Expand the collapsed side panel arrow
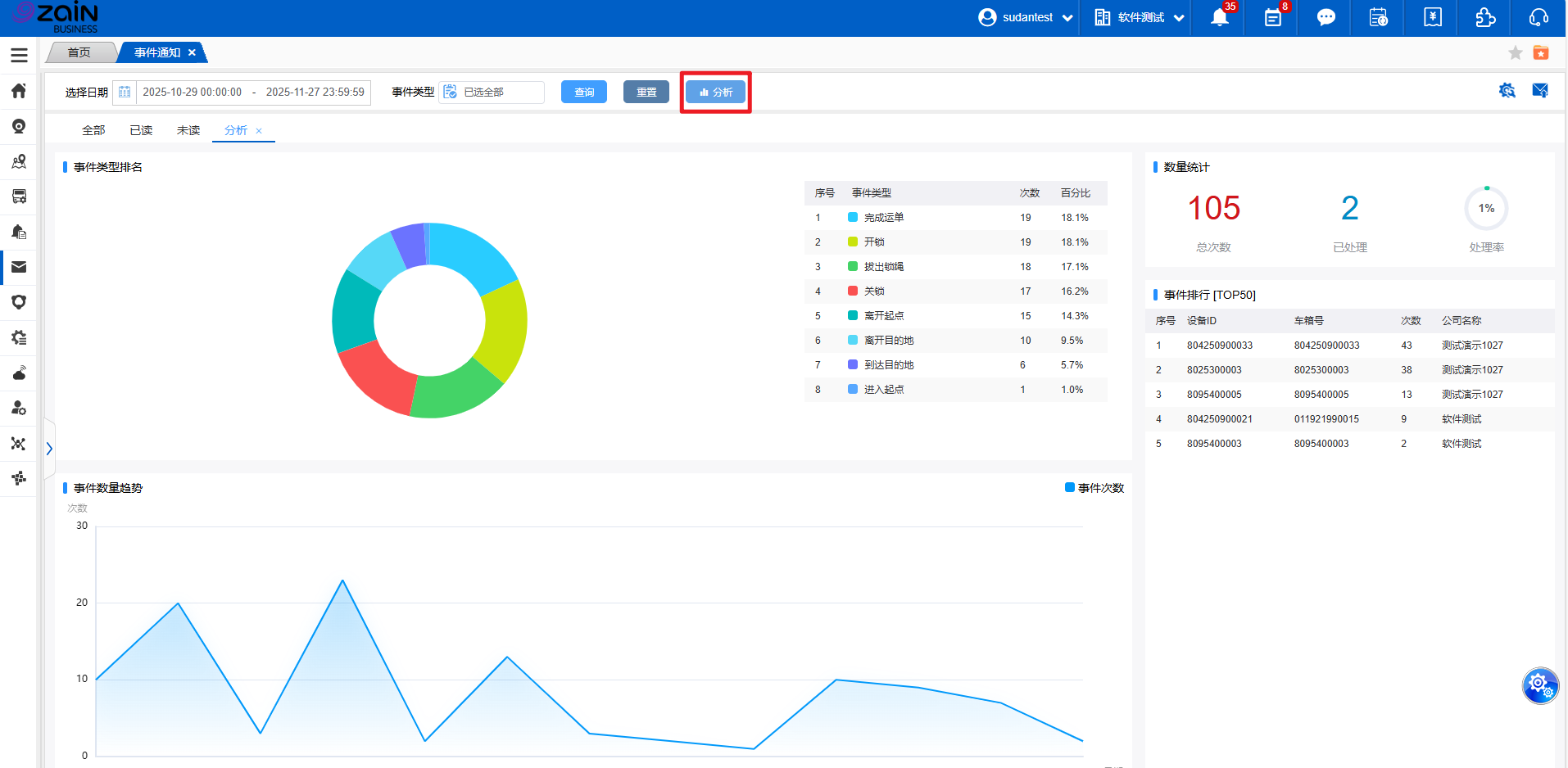1568x768 pixels. tap(49, 449)
